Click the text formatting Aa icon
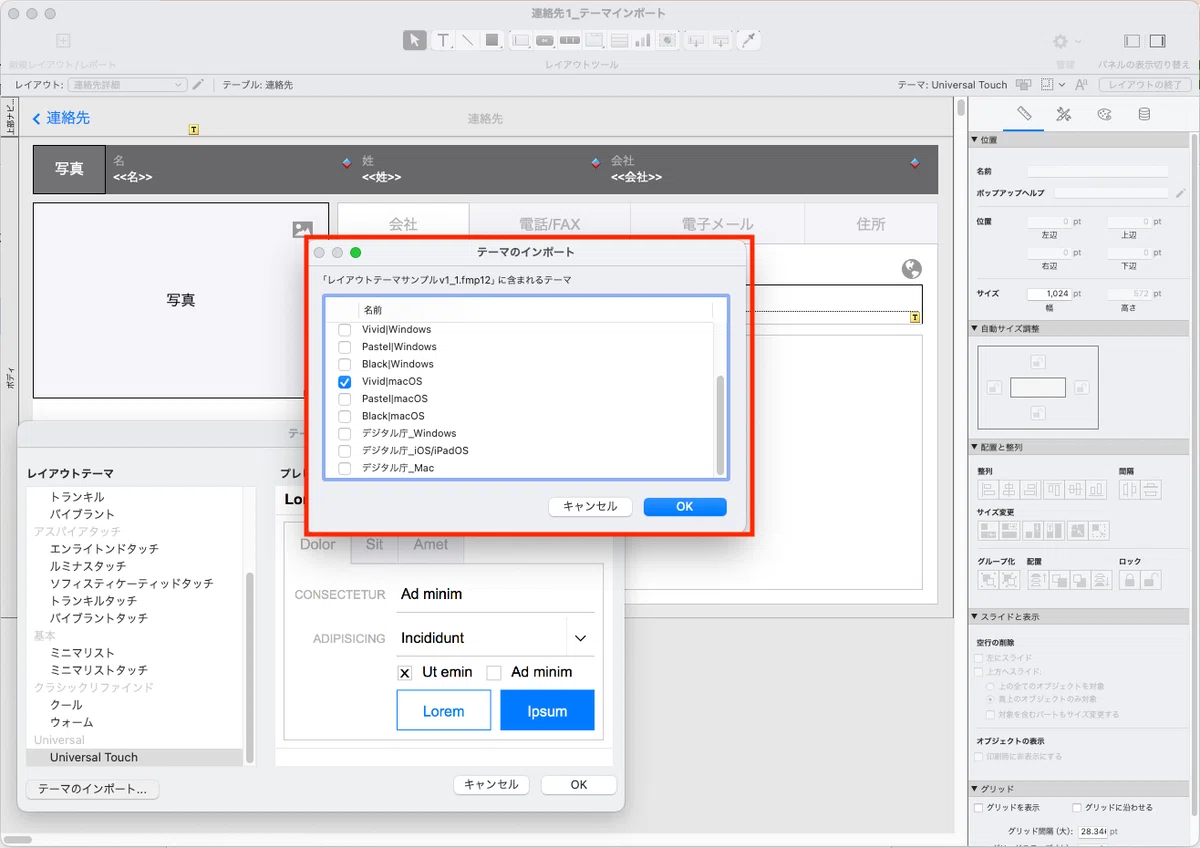The width and height of the screenshot is (1200, 848). coord(1081,85)
